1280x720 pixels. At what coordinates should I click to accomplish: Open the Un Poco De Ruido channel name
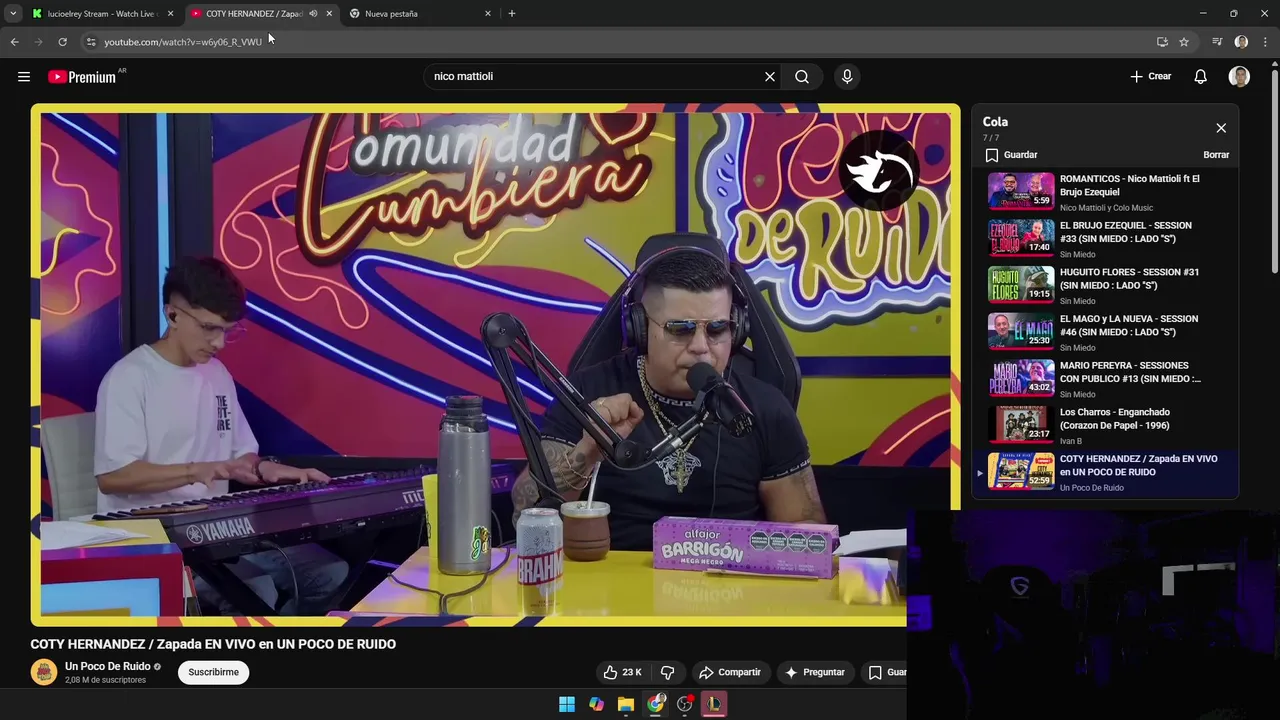pyautogui.click(x=107, y=666)
